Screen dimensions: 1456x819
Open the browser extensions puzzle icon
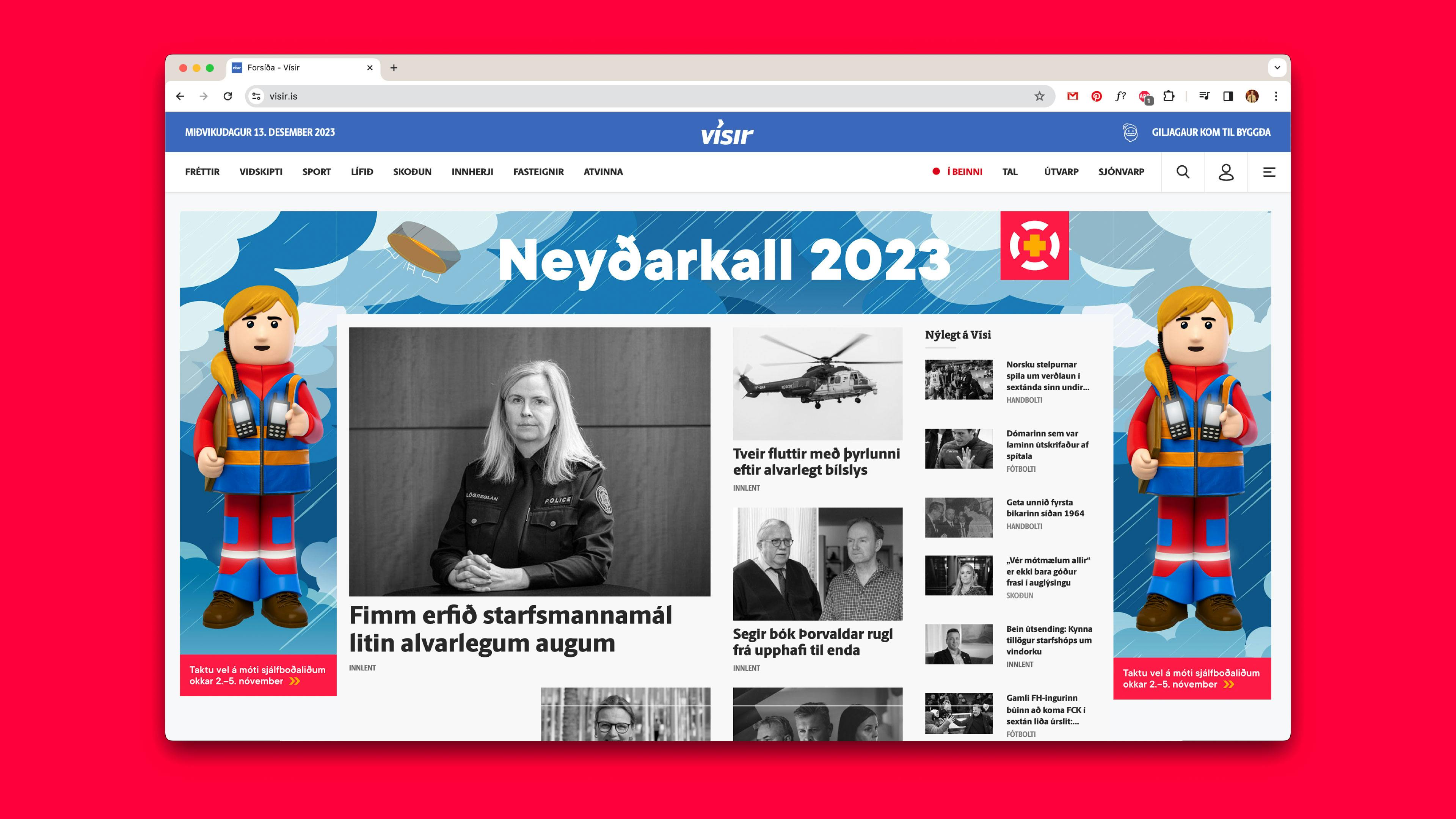(1169, 96)
